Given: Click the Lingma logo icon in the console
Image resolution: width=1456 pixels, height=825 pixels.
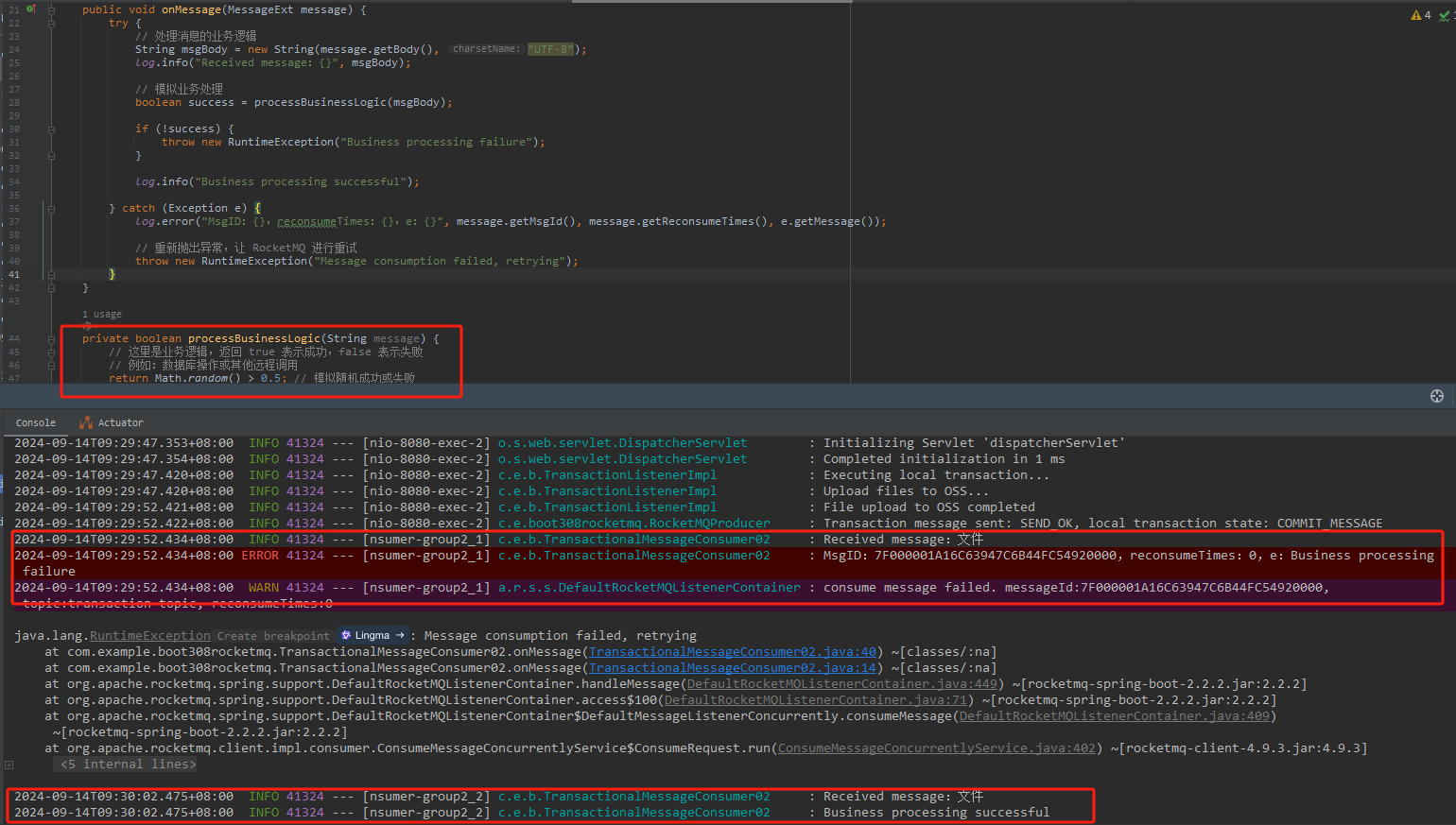Looking at the screenshot, I should point(346,635).
